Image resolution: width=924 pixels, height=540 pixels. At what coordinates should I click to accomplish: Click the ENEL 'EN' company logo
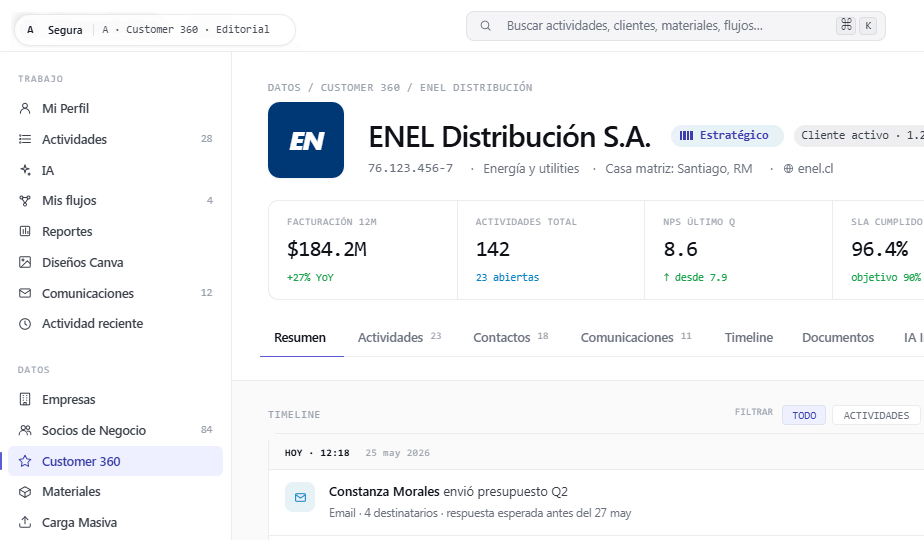[x=306, y=140]
